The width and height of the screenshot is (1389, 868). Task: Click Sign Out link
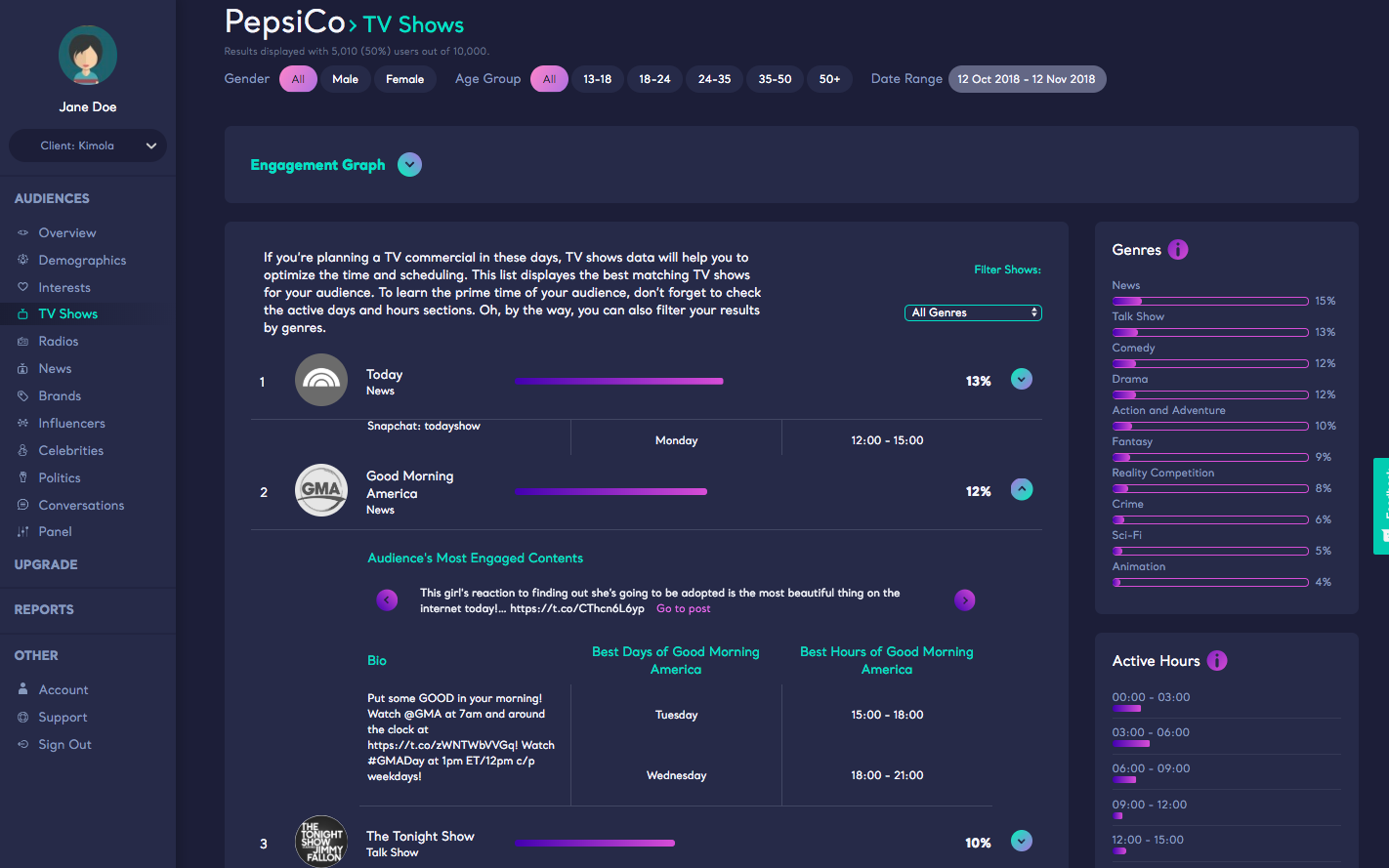(65, 744)
